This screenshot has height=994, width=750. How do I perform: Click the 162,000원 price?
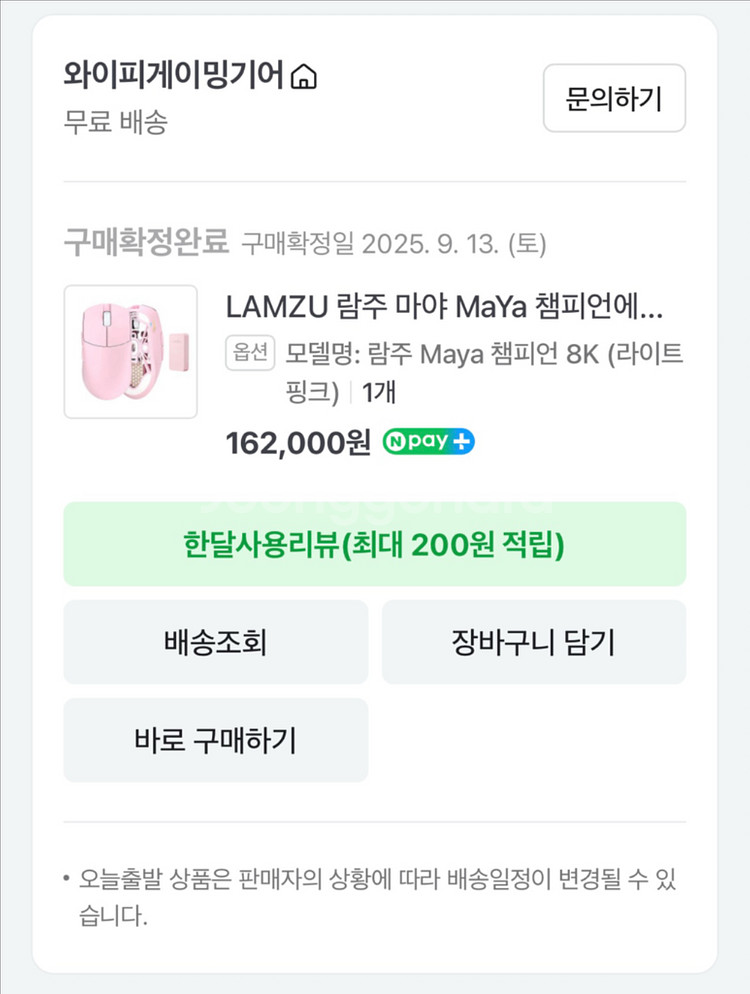coord(298,442)
